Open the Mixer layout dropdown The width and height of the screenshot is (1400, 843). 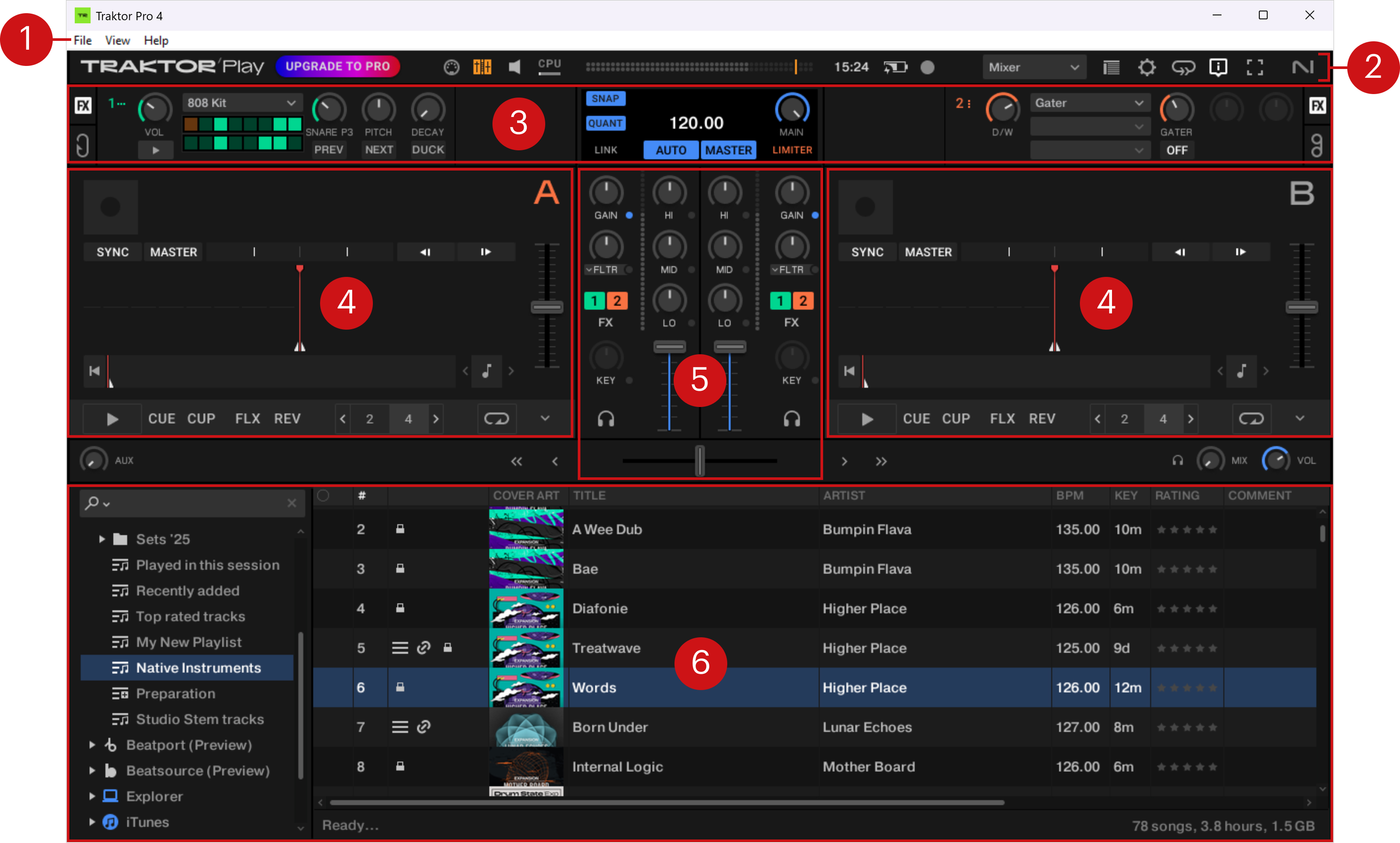coord(1033,67)
